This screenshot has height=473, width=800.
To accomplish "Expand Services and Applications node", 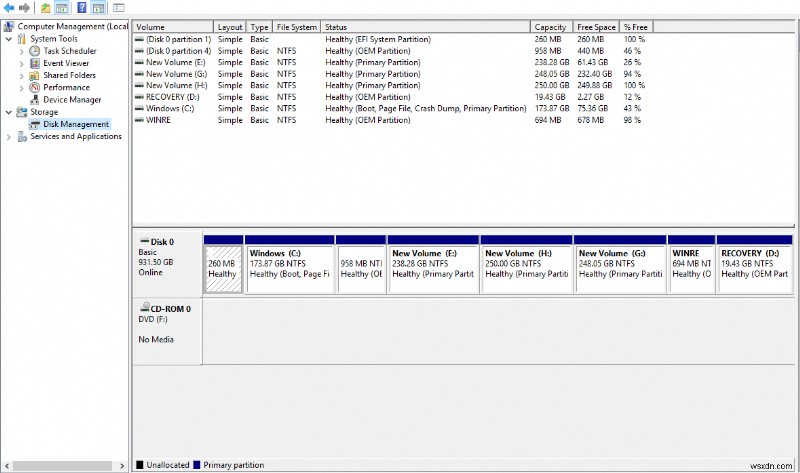I will coord(9,137).
